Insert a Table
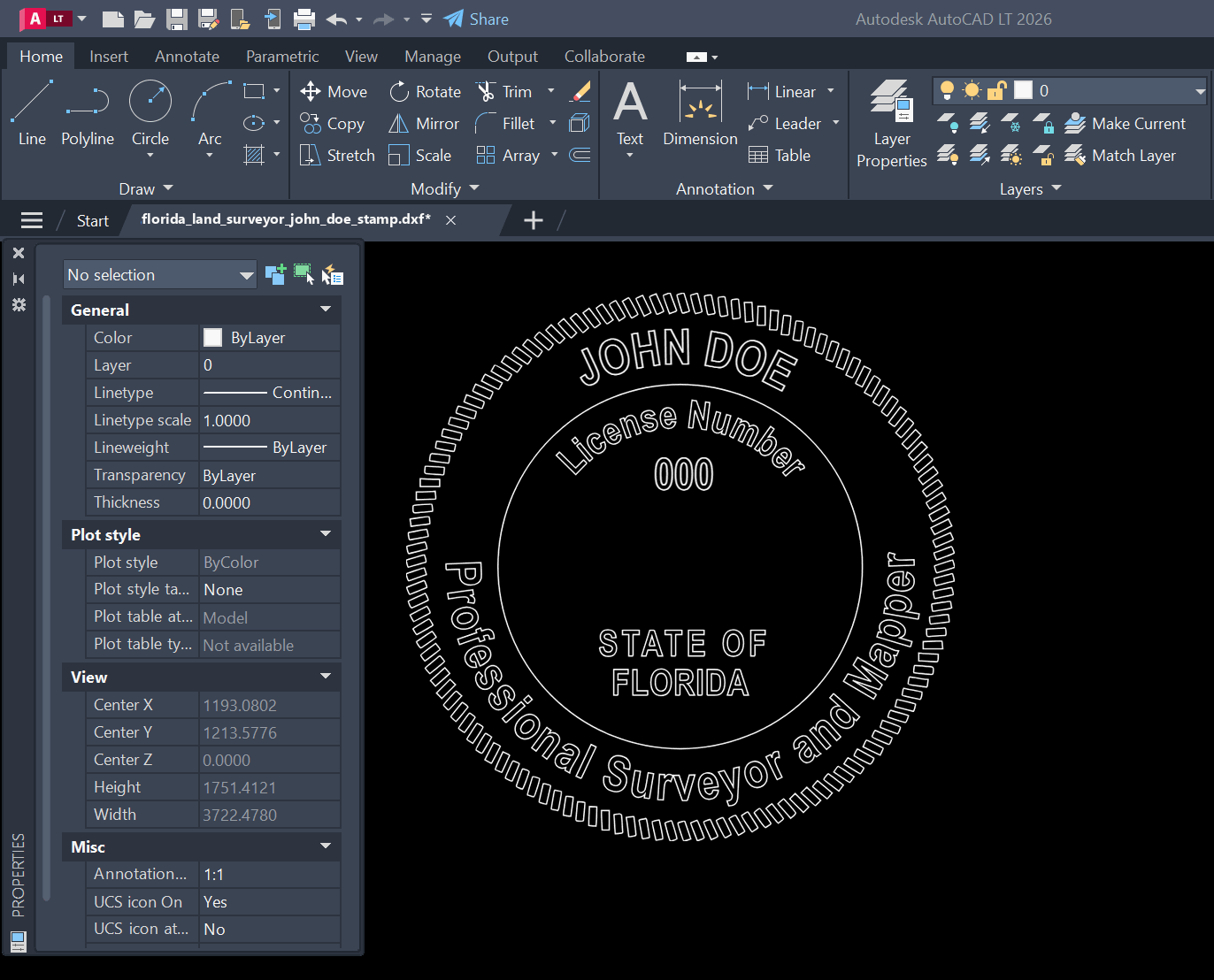This screenshot has height=980, width=1214. 779,155
